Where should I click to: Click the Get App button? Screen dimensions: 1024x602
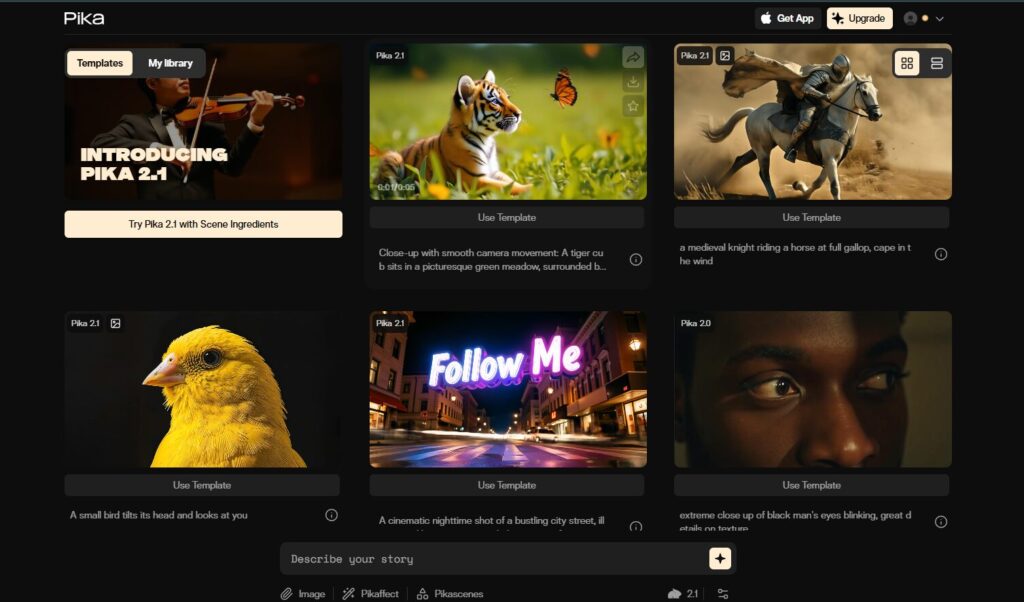pyautogui.click(x=788, y=18)
